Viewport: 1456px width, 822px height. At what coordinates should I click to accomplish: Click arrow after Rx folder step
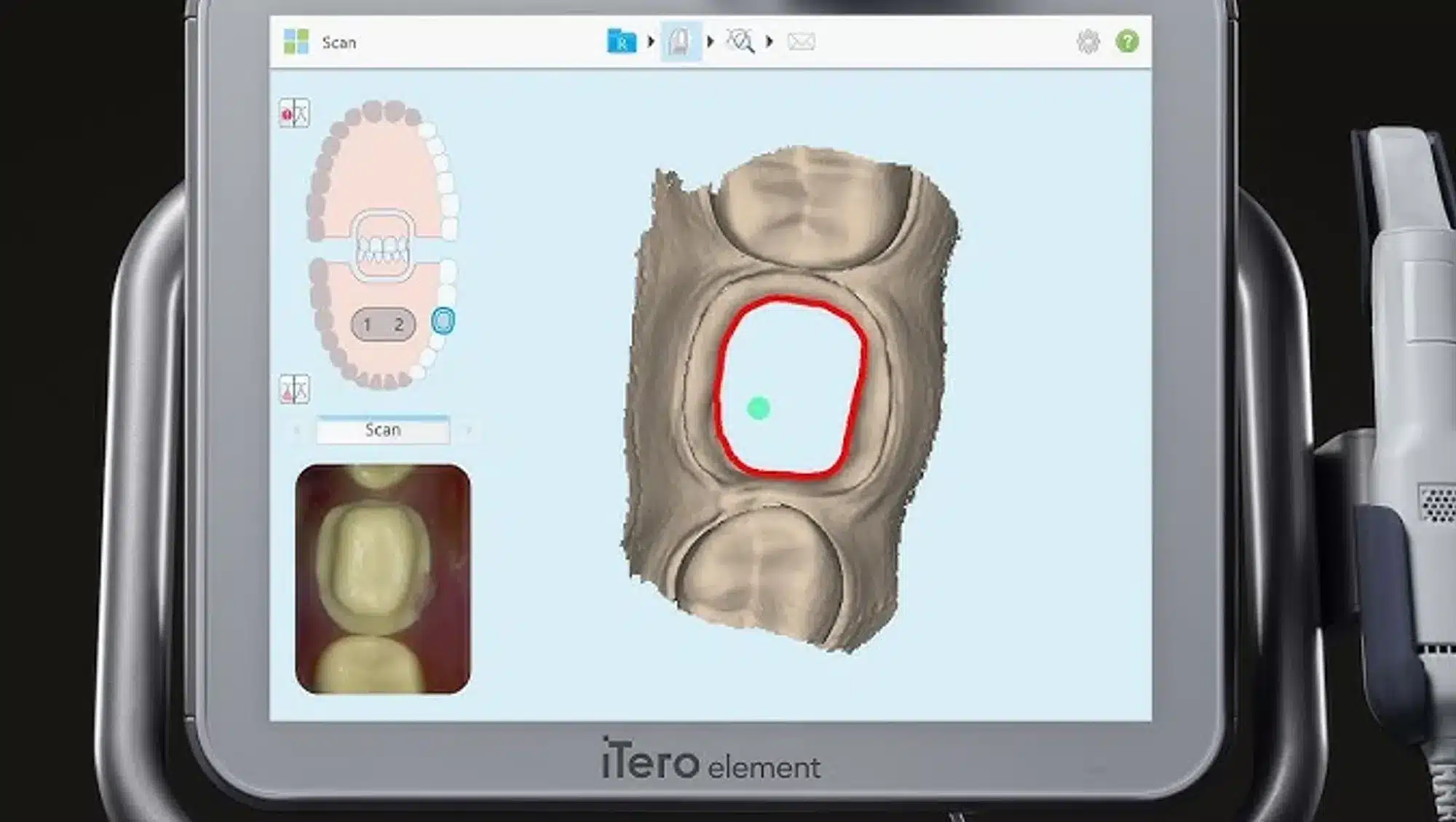click(651, 42)
